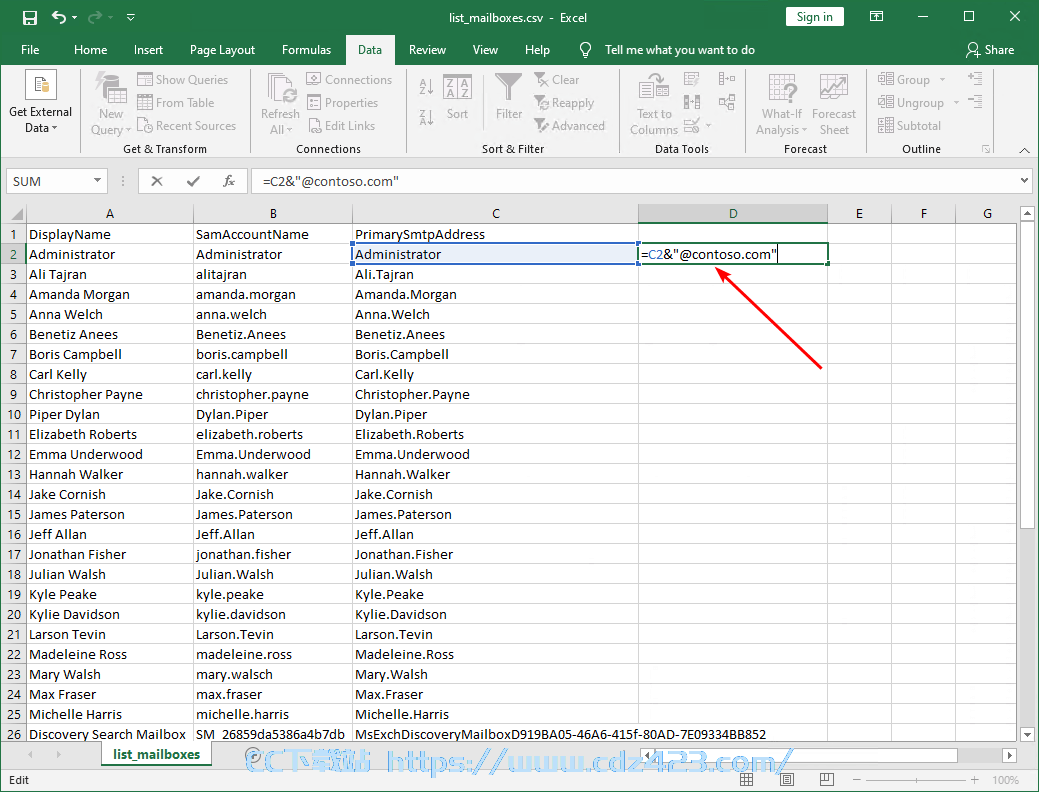The height and width of the screenshot is (792, 1039).
Task: Click zoom out minus button
Action: (856, 780)
